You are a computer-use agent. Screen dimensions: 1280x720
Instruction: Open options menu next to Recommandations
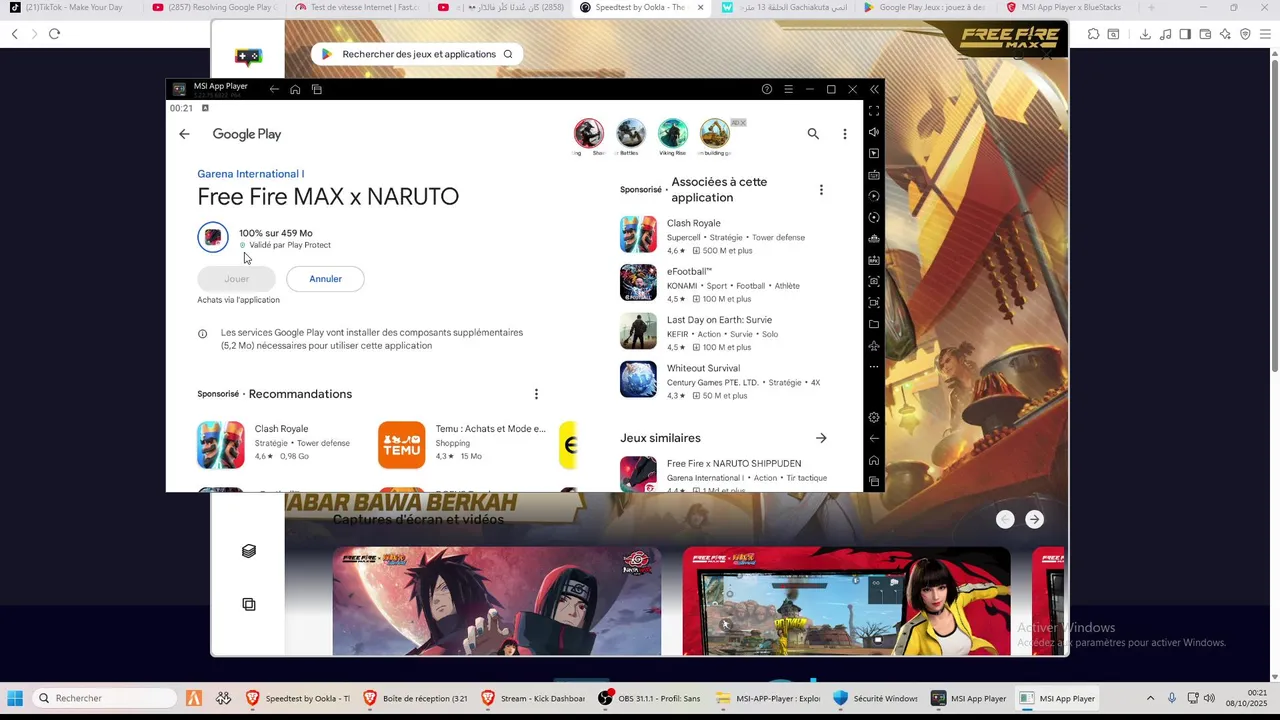[x=536, y=394]
